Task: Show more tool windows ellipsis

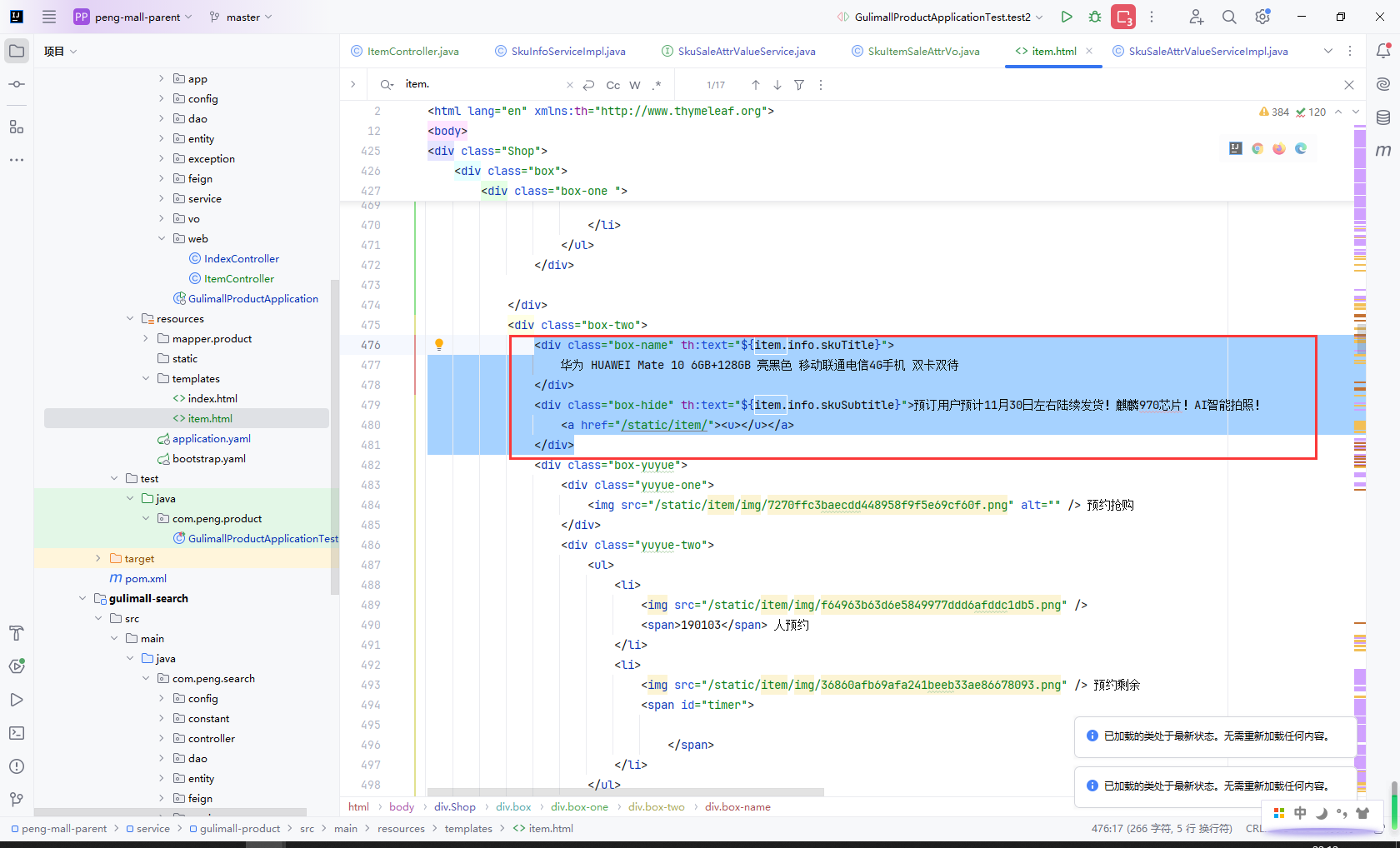Action: (x=17, y=160)
